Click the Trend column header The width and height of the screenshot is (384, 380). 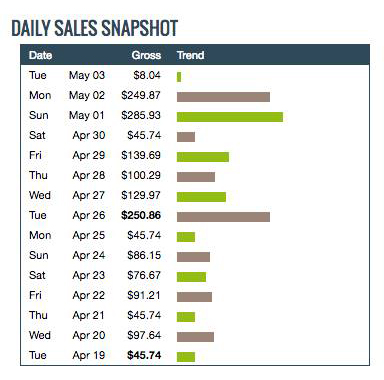(190, 55)
